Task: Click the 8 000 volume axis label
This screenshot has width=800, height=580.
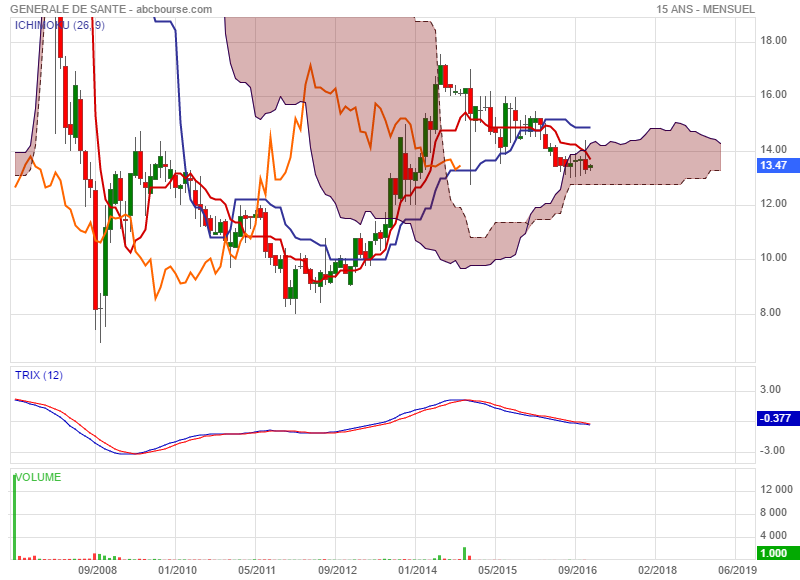Action: pos(773,513)
